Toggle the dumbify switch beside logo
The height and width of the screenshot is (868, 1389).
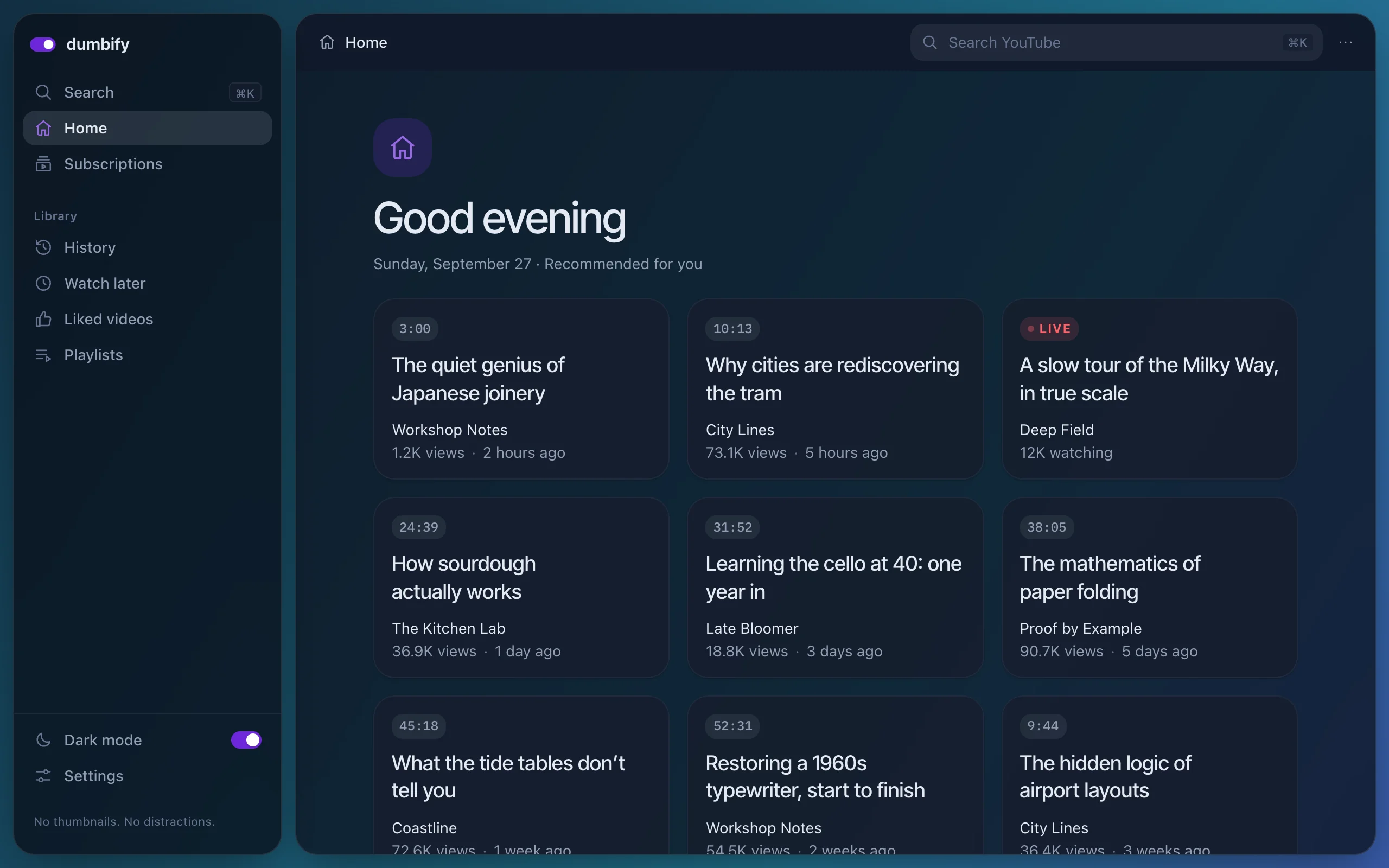pos(43,44)
